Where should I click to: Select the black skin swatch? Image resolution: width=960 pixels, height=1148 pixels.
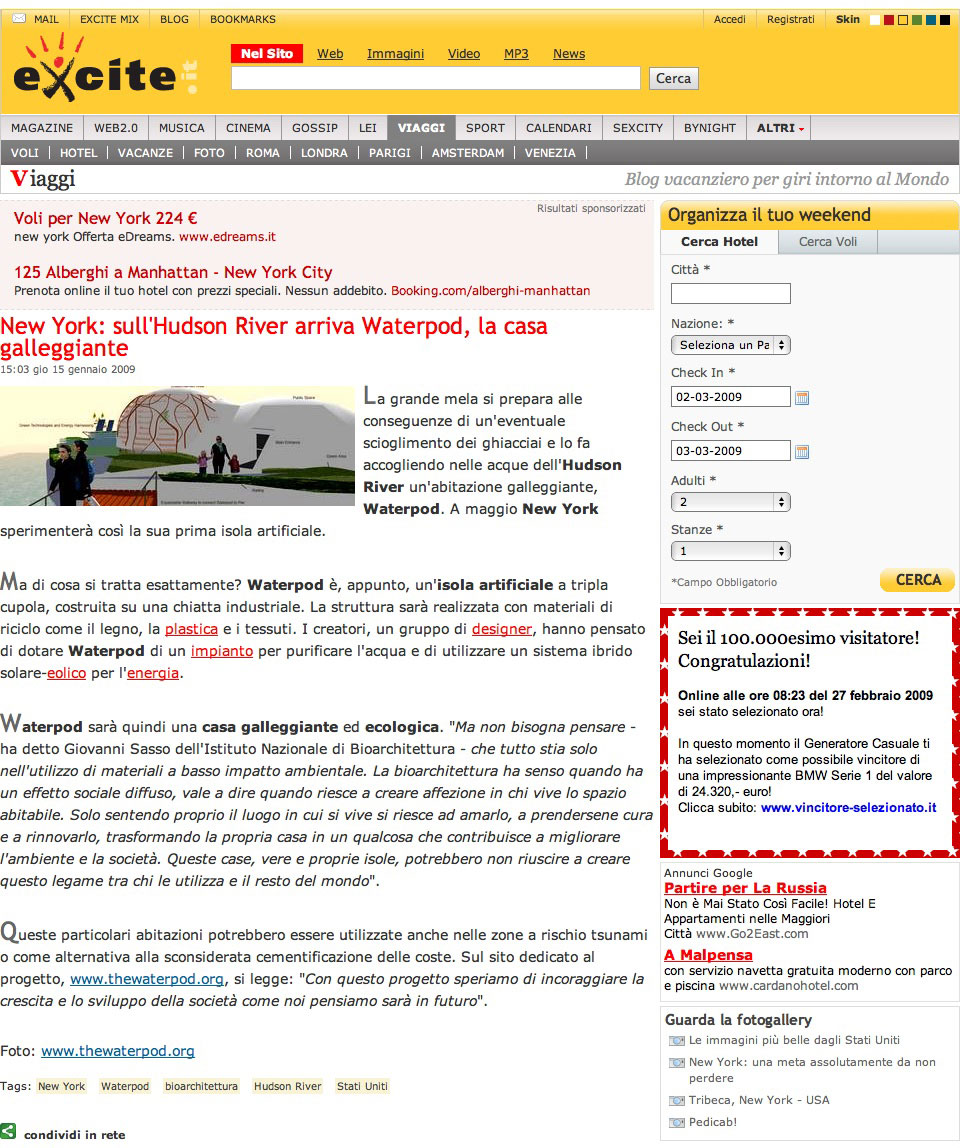click(945, 20)
